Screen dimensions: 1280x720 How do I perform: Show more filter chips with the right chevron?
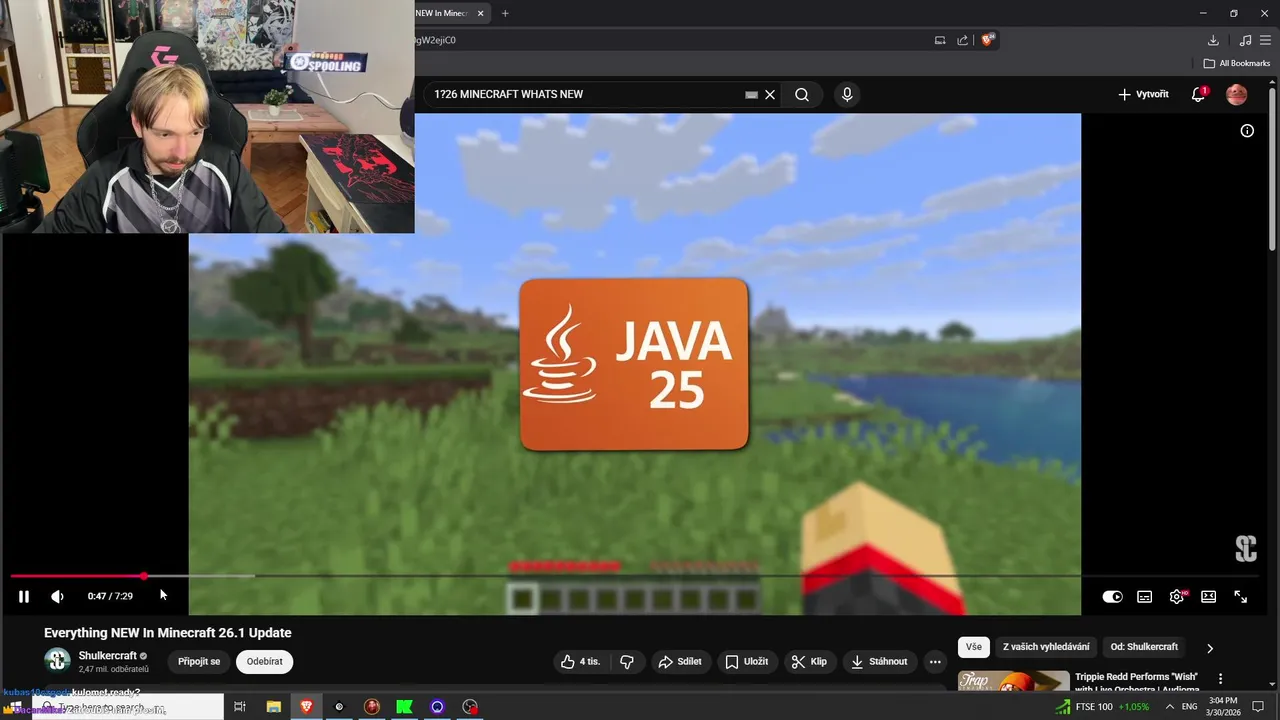coord(1210,648)
